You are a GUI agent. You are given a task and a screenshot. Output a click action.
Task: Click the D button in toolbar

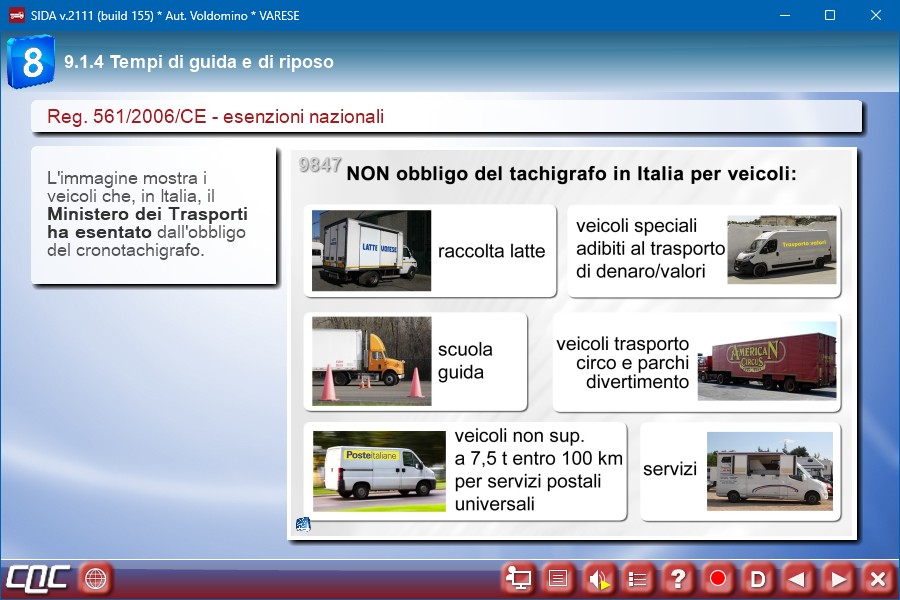click(x=758, y=578)
